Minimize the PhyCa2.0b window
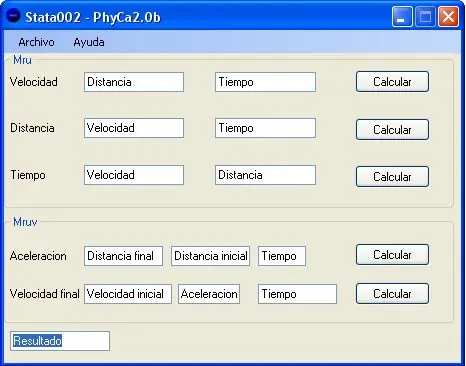The width and height of the screenshot is (466, 366). 402,16
